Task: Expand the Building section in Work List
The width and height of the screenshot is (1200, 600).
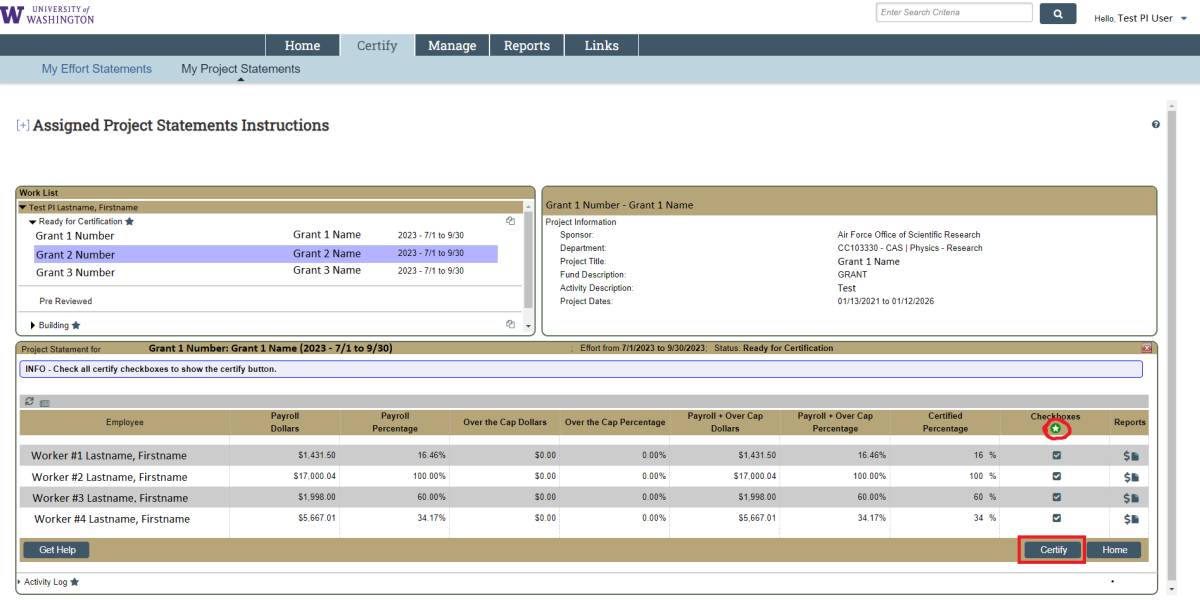Action: [x=33, y=325]
